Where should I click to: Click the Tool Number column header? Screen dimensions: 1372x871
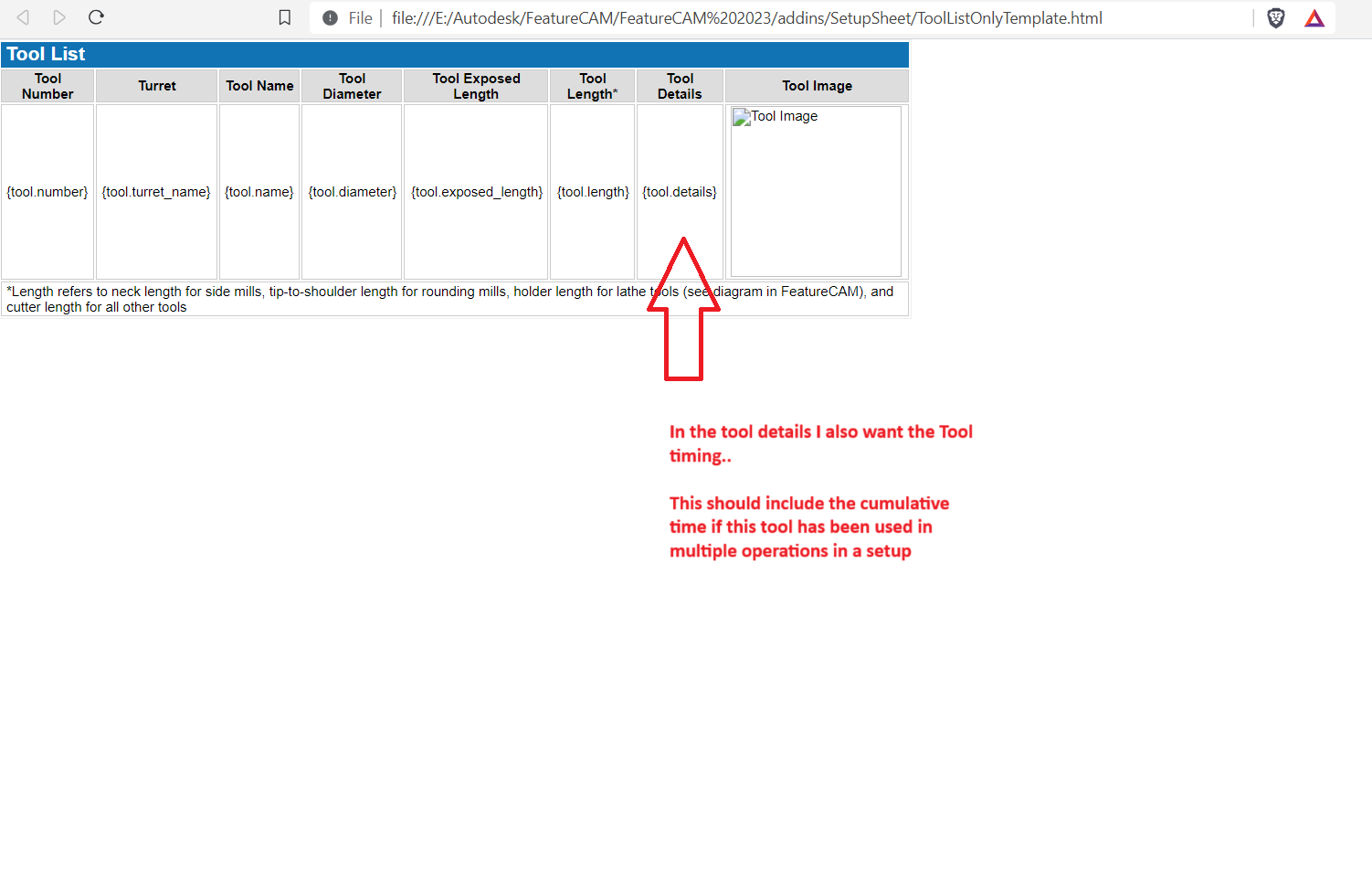[47, 85]
